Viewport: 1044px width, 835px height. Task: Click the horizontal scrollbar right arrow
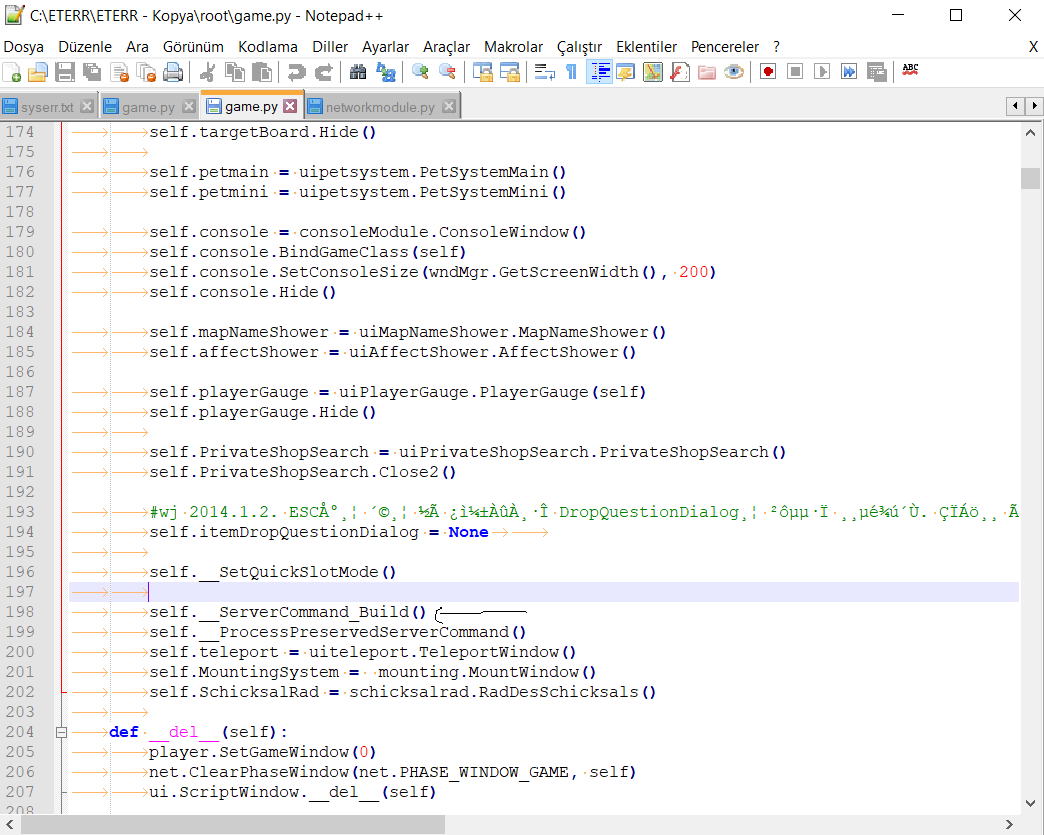1009,824
